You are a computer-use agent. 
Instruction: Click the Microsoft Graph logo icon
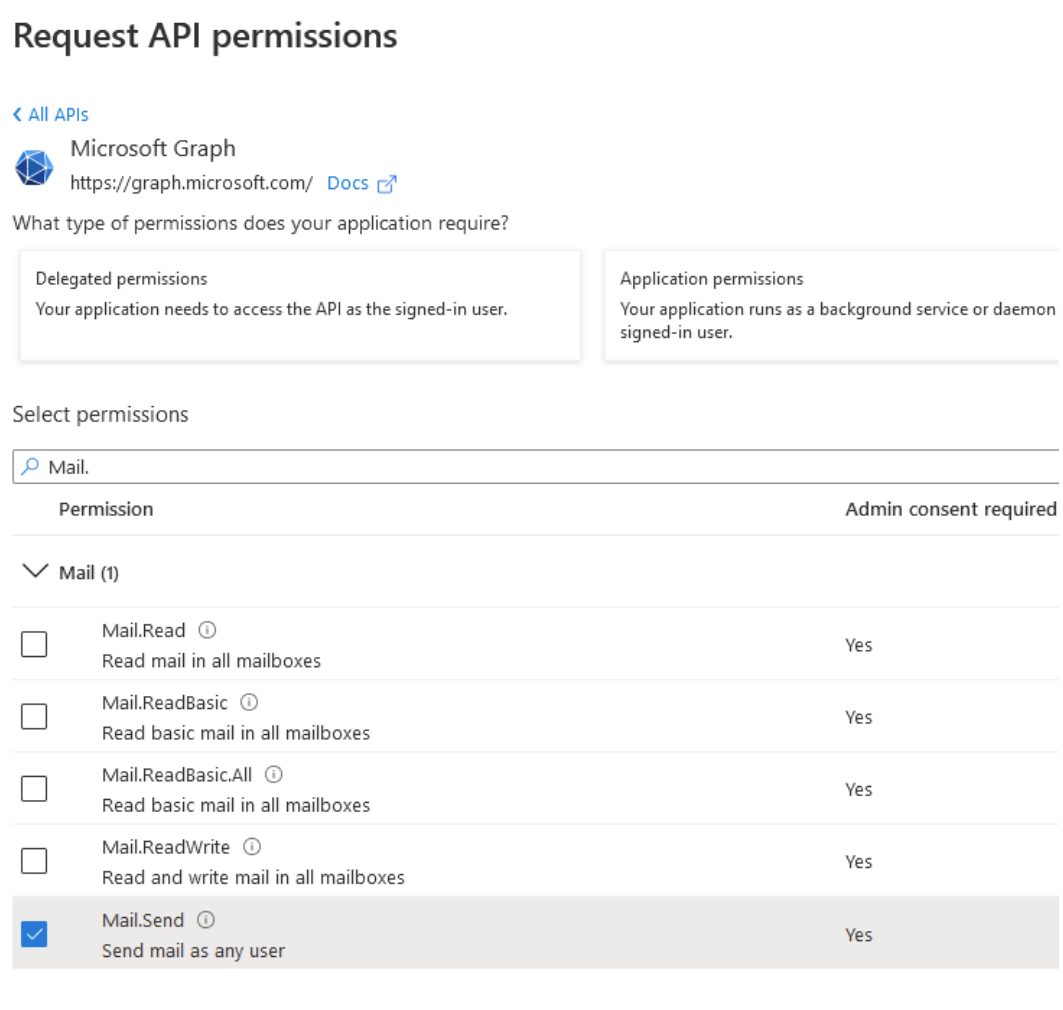pyautogui.click(x=34, y=167)
